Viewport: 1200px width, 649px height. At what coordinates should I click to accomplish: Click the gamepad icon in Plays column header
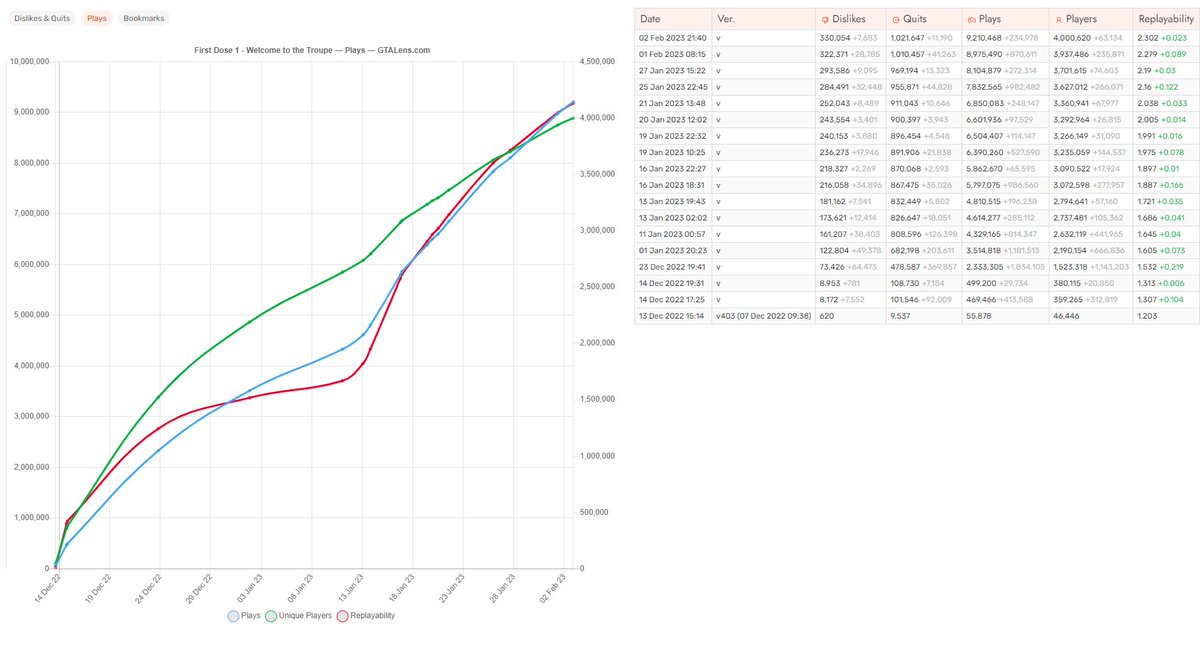971,19
